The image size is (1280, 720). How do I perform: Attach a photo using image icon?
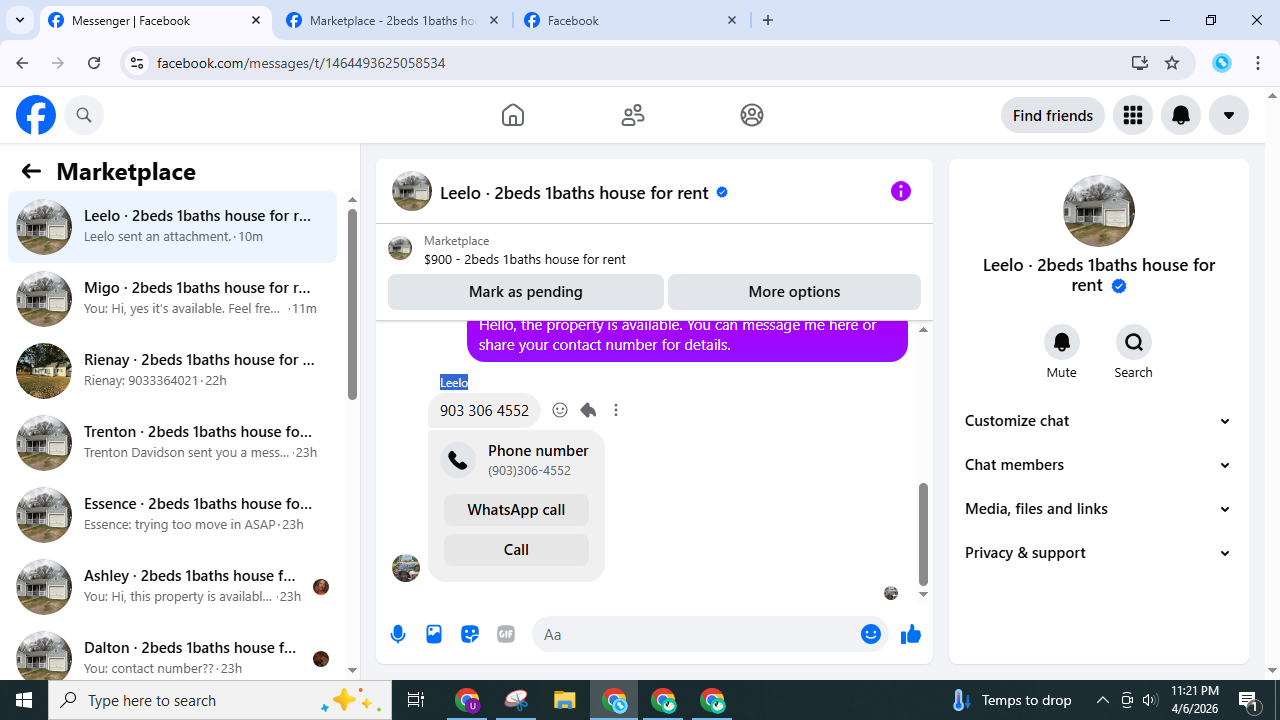point(434,634)
